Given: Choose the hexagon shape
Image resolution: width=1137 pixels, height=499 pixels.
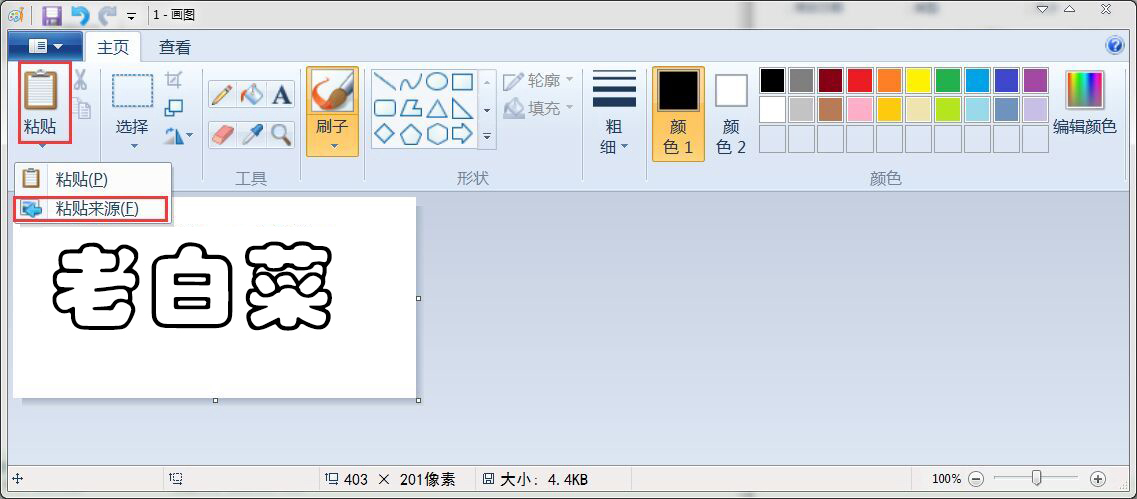Looking at the screenshot, I should point(437,134).
